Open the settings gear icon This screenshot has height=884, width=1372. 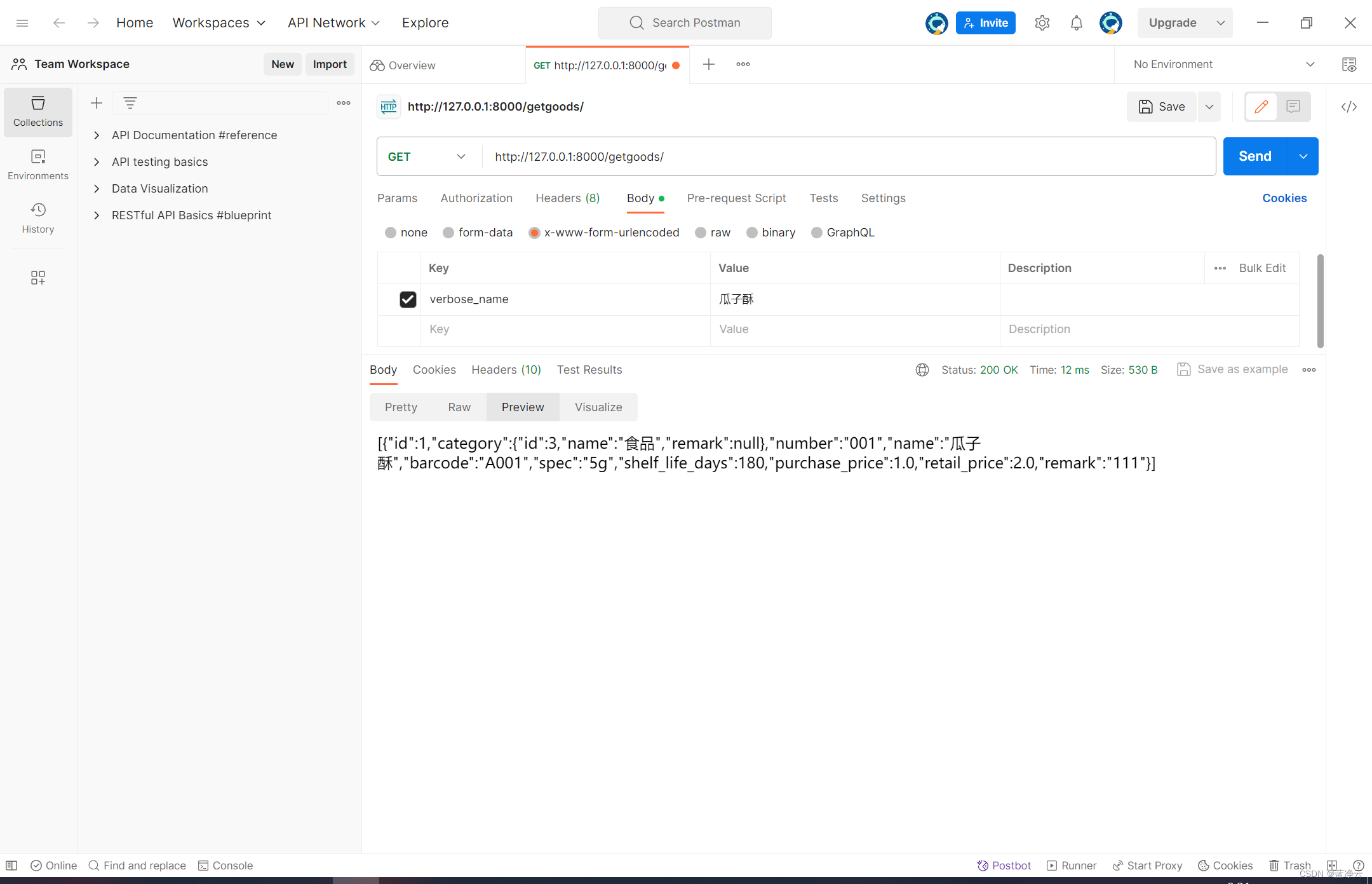pyautogui.click(x=1042, y=23)
